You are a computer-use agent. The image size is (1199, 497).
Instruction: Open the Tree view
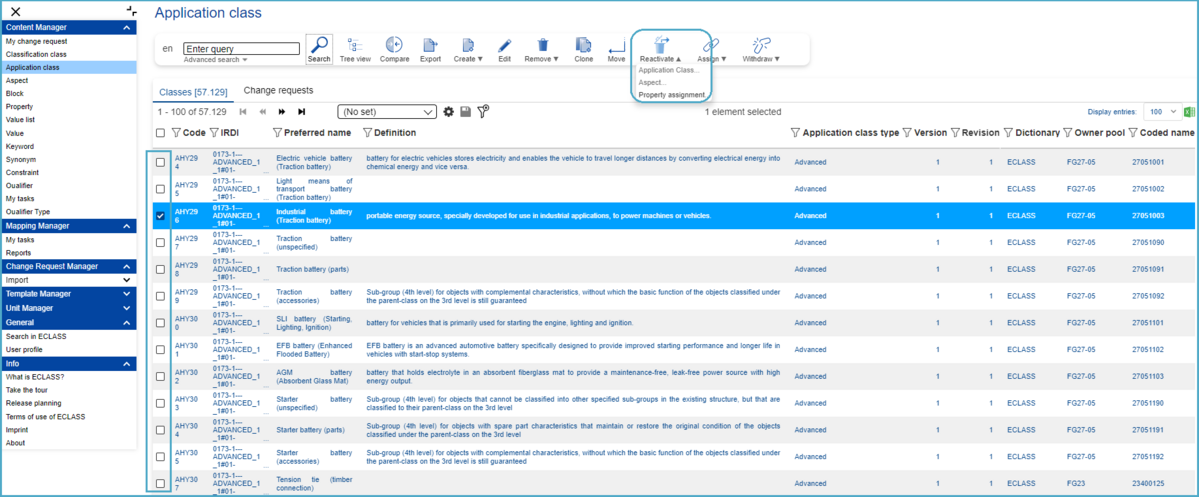click(354, 49)
